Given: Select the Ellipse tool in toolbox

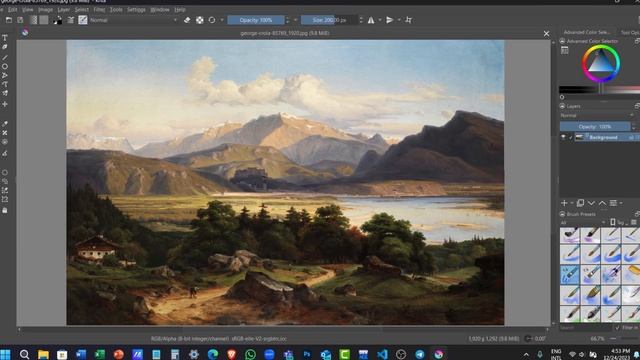Looking at the screenshot, I should (x=5, y=66).
